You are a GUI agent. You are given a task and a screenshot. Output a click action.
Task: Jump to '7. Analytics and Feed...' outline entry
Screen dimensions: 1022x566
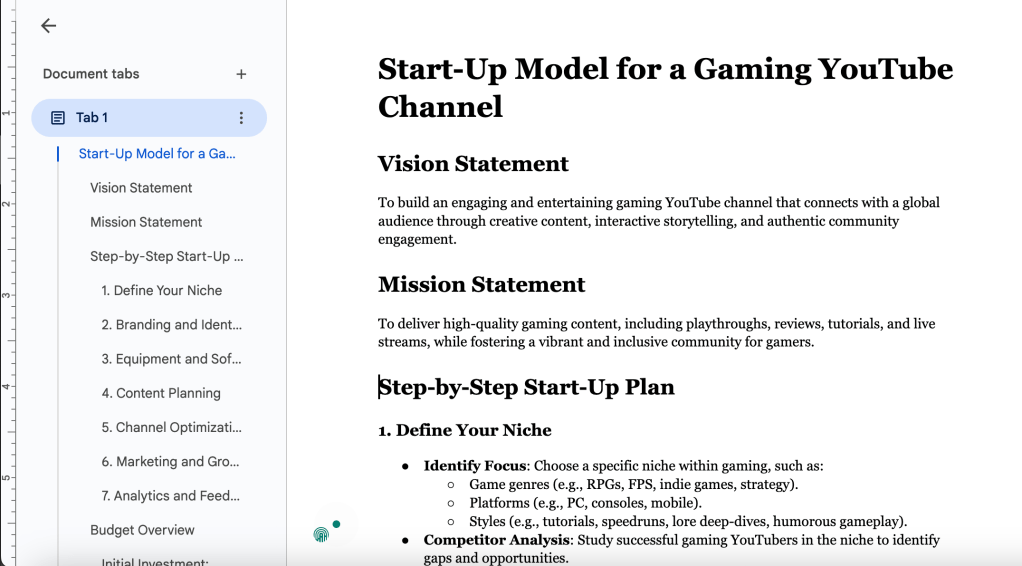[x=170, y=496]
